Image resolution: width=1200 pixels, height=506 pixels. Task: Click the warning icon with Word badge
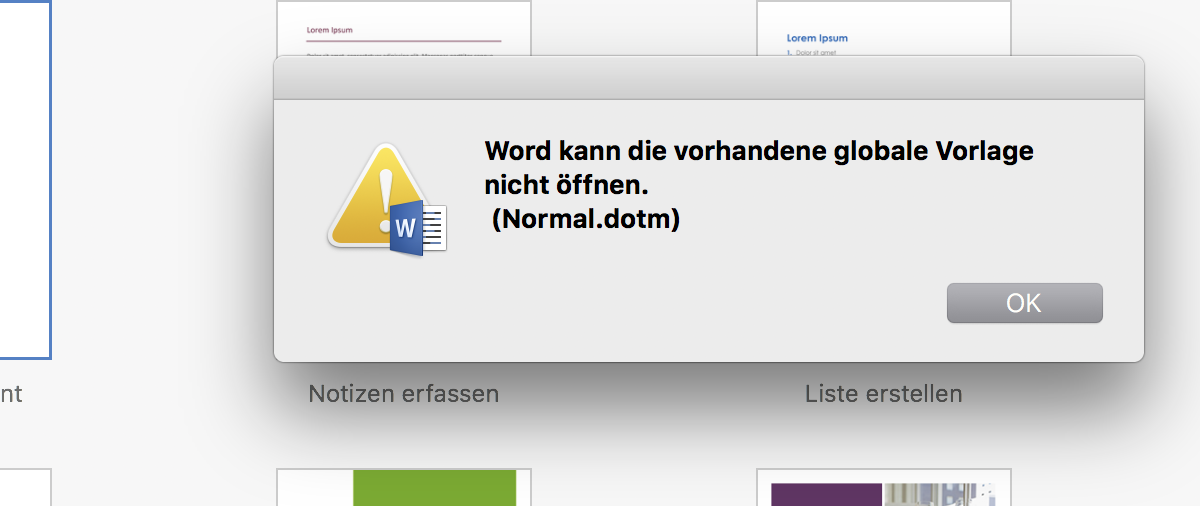click(387, 200)
